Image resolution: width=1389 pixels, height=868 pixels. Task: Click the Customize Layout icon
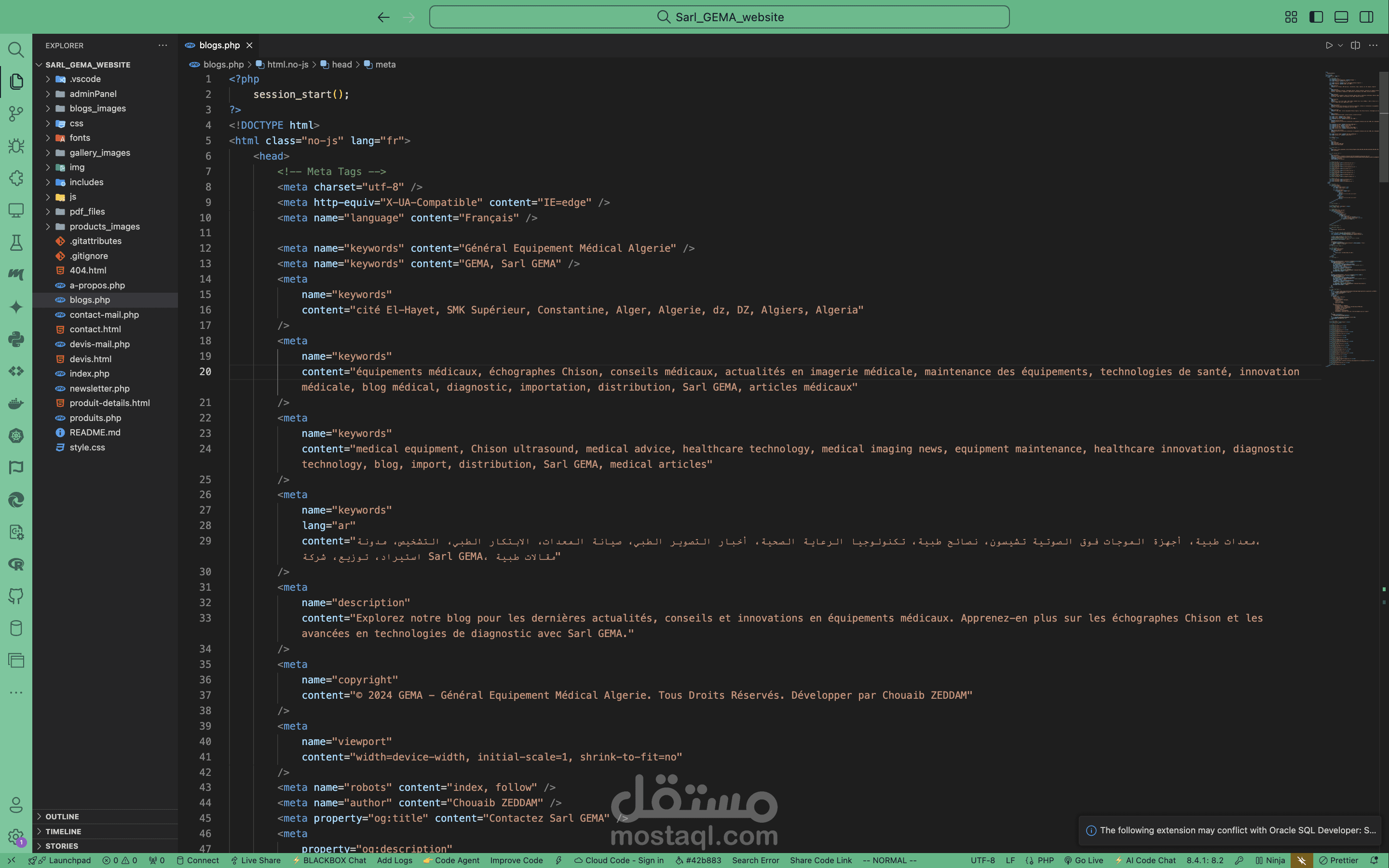point(1291,17)
